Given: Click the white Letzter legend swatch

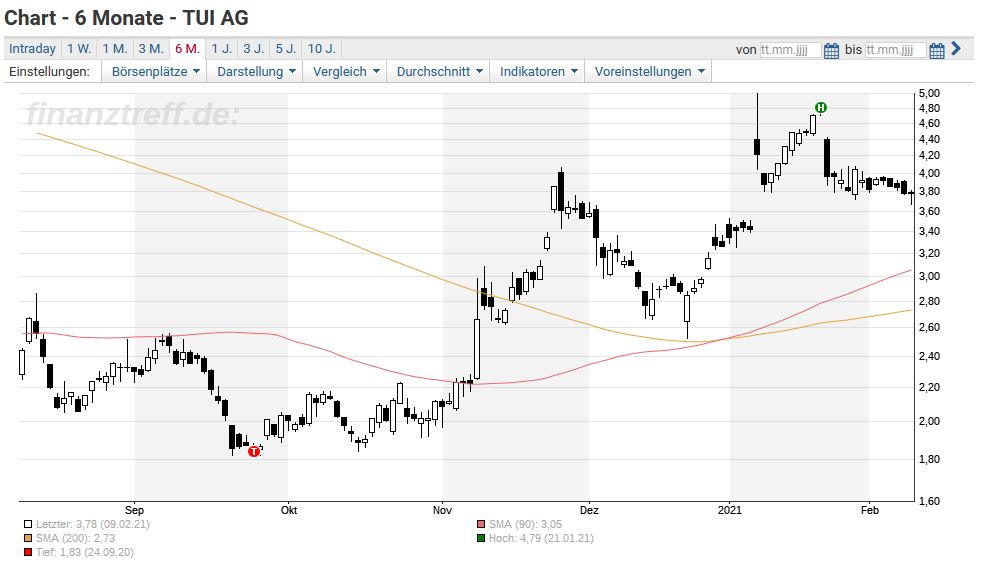Looking at the screenshot, I should 28,524.
